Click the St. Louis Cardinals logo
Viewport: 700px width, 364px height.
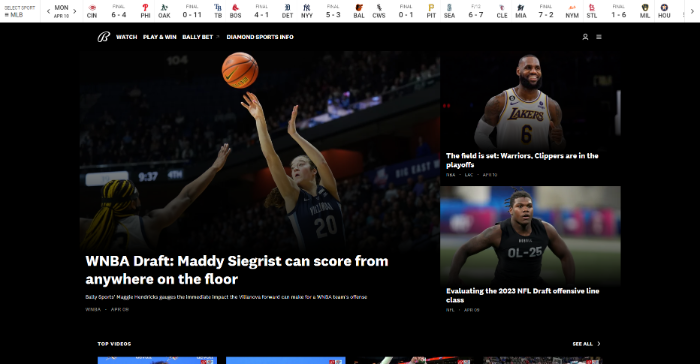tap(592, 8)
